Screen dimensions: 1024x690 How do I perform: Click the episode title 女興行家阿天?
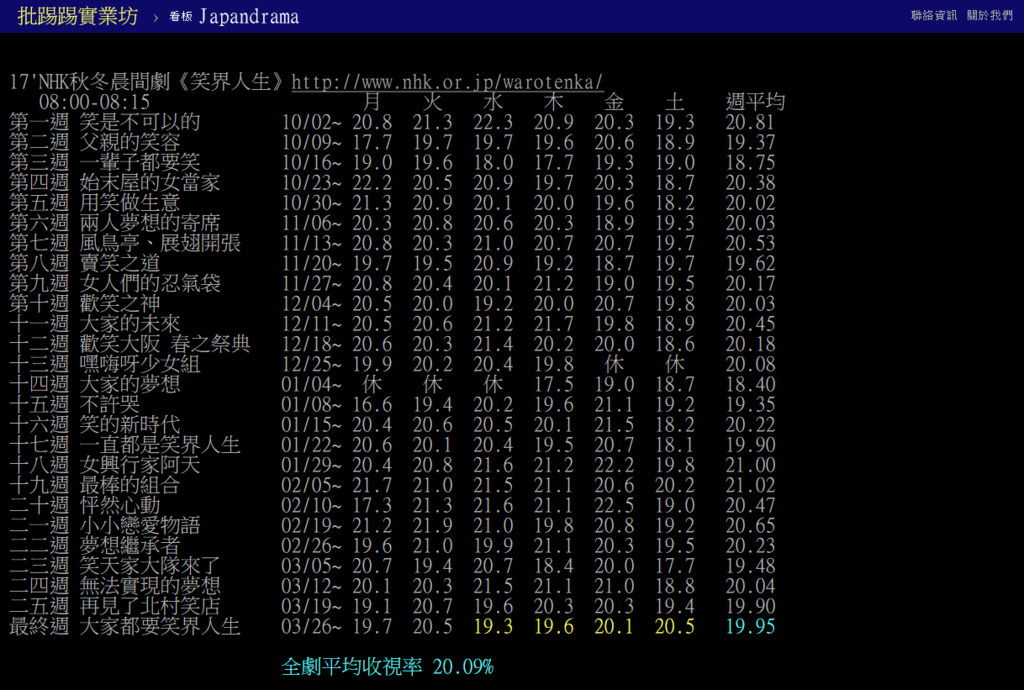[x=140, y=465]
